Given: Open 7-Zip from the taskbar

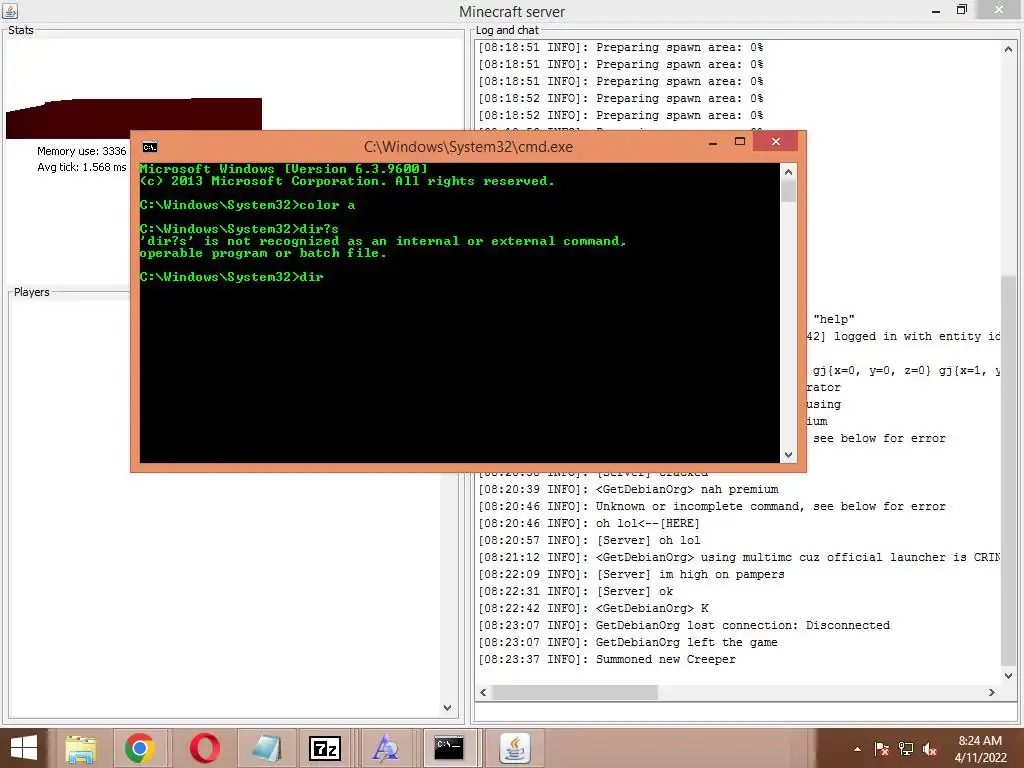Looking at the screenshot, I should [325, 748].
